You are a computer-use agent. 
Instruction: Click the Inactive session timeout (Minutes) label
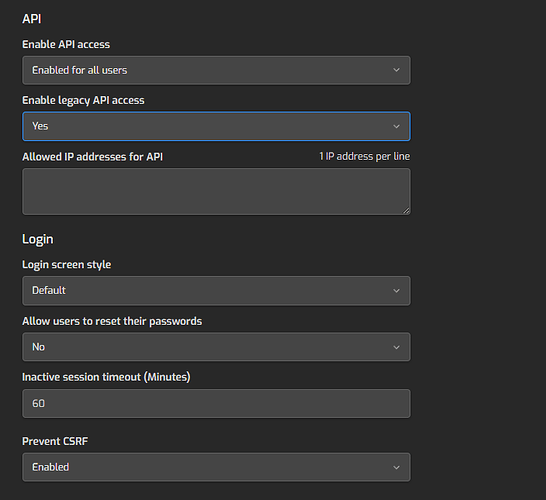[106, 377]
